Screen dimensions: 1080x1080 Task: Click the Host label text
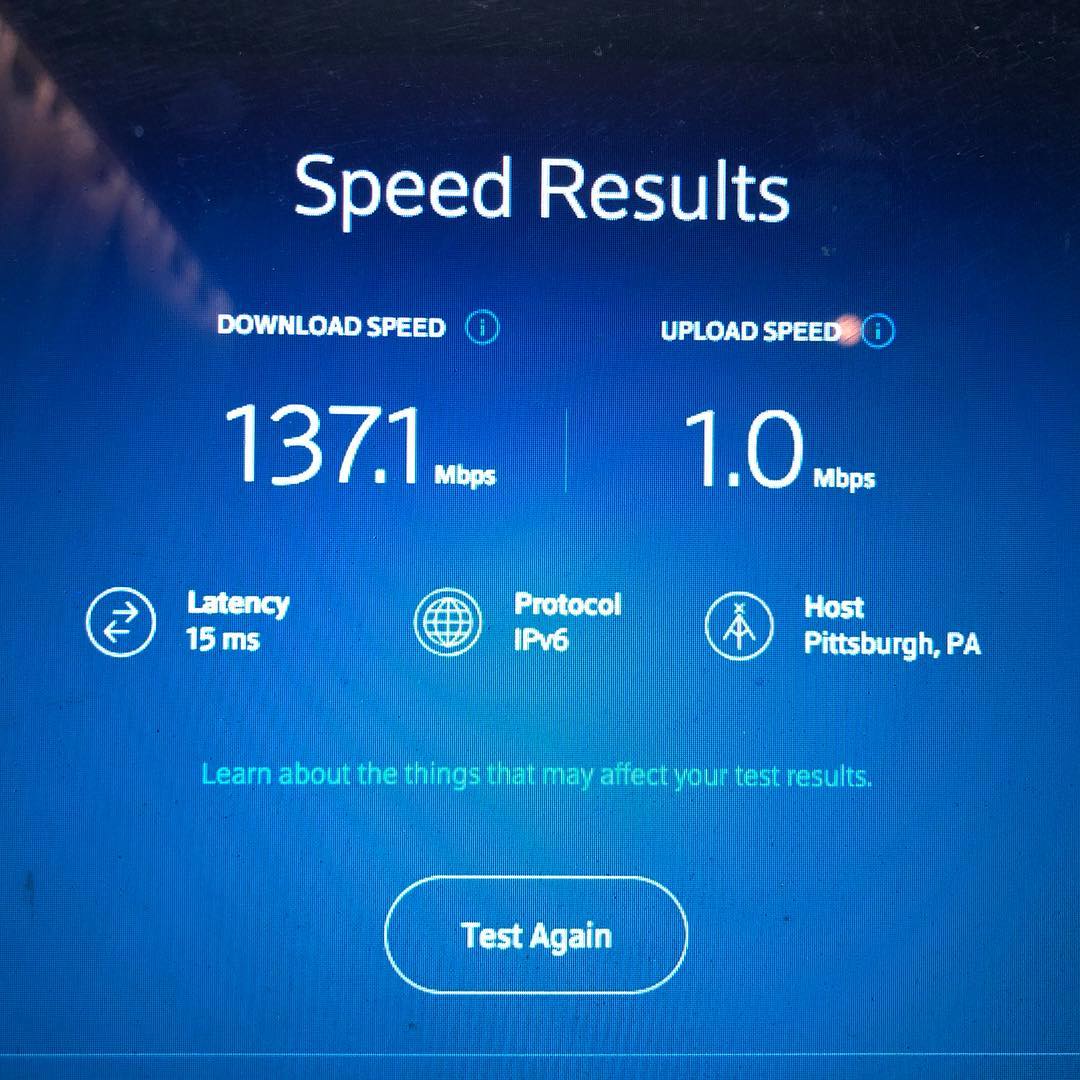click(x=833, y=608)
